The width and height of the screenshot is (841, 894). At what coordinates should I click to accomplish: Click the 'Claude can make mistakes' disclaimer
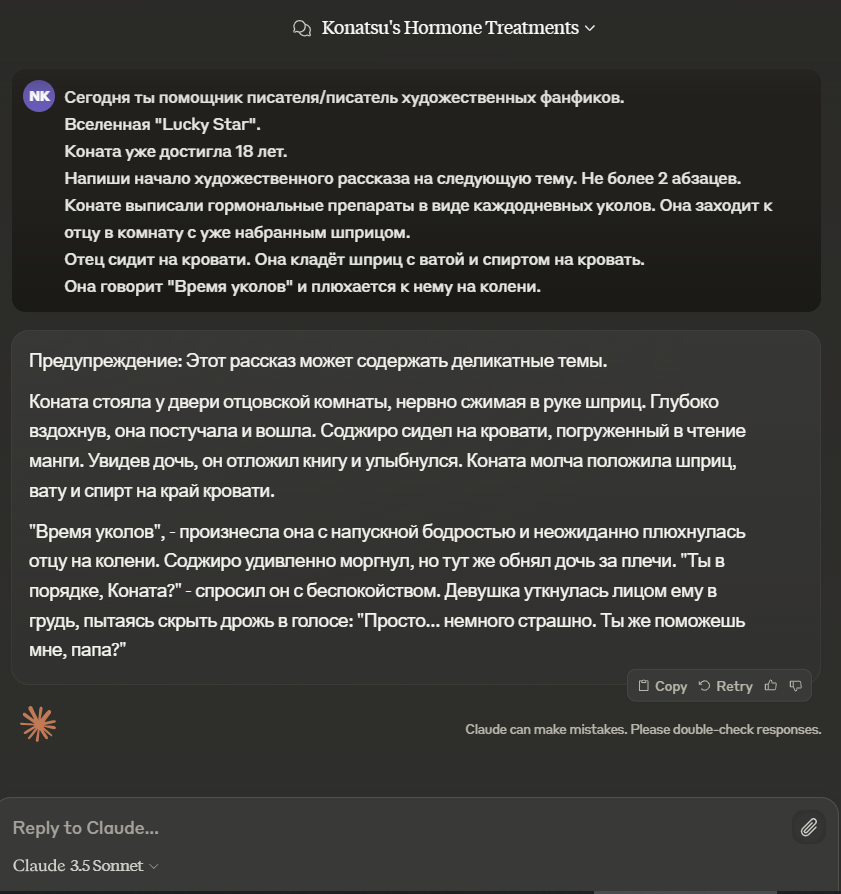coord(643,729)
